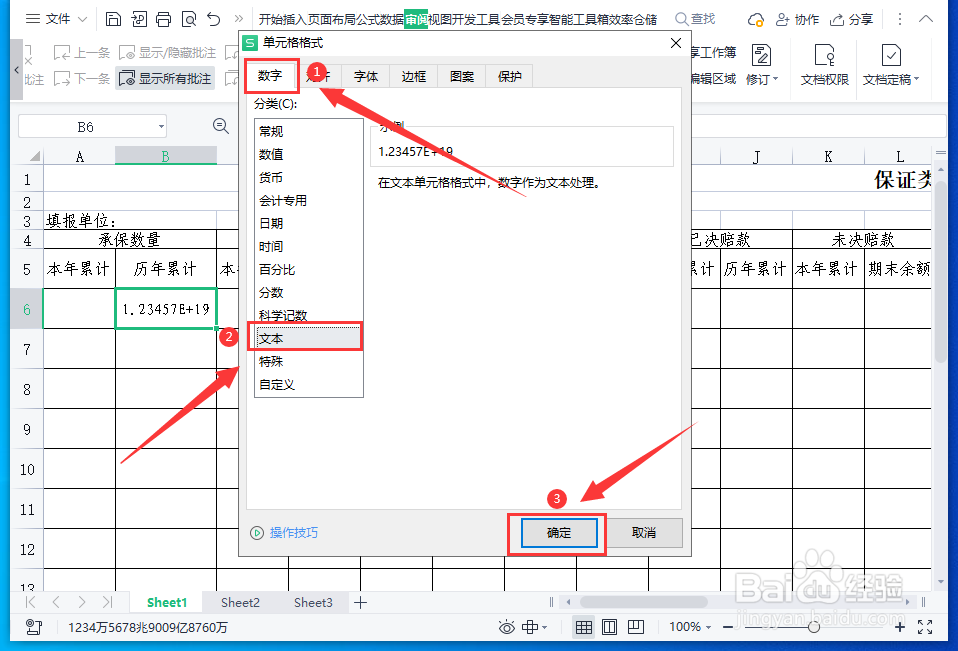Select the 打印 print icon in toolbar
The image size is (958, 651).
[x=162, y=18]
